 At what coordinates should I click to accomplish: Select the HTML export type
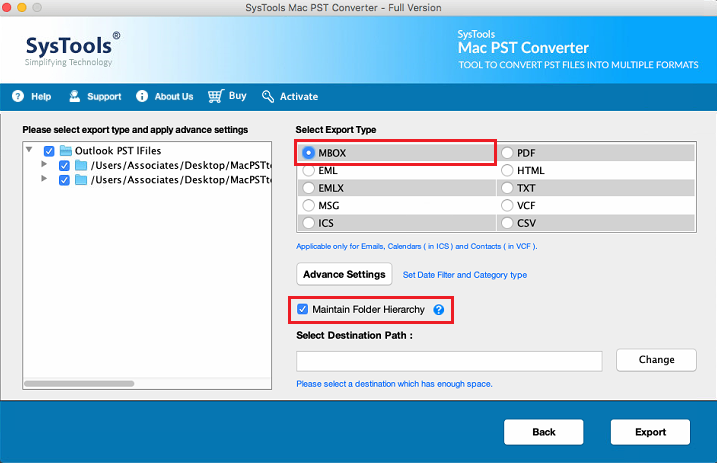(507, 170)
